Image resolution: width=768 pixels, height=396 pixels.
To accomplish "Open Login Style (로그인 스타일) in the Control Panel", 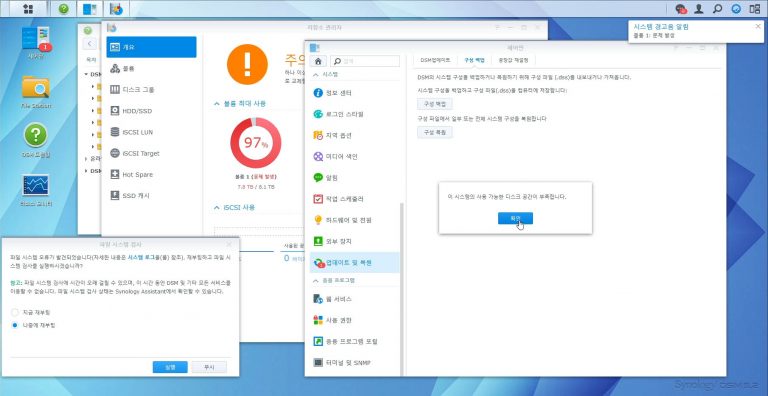I will click(x=355, y=114).
